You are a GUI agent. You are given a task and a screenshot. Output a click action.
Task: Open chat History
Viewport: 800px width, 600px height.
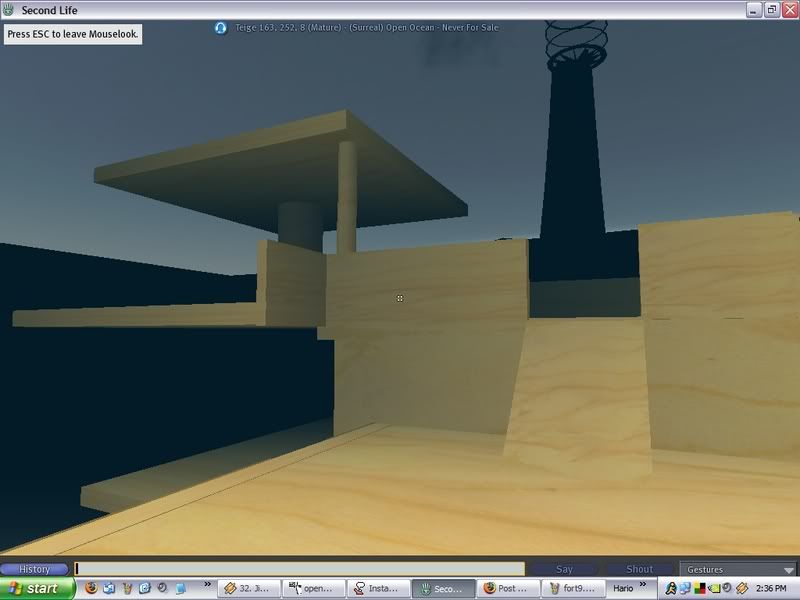click(x=35, y=570)
